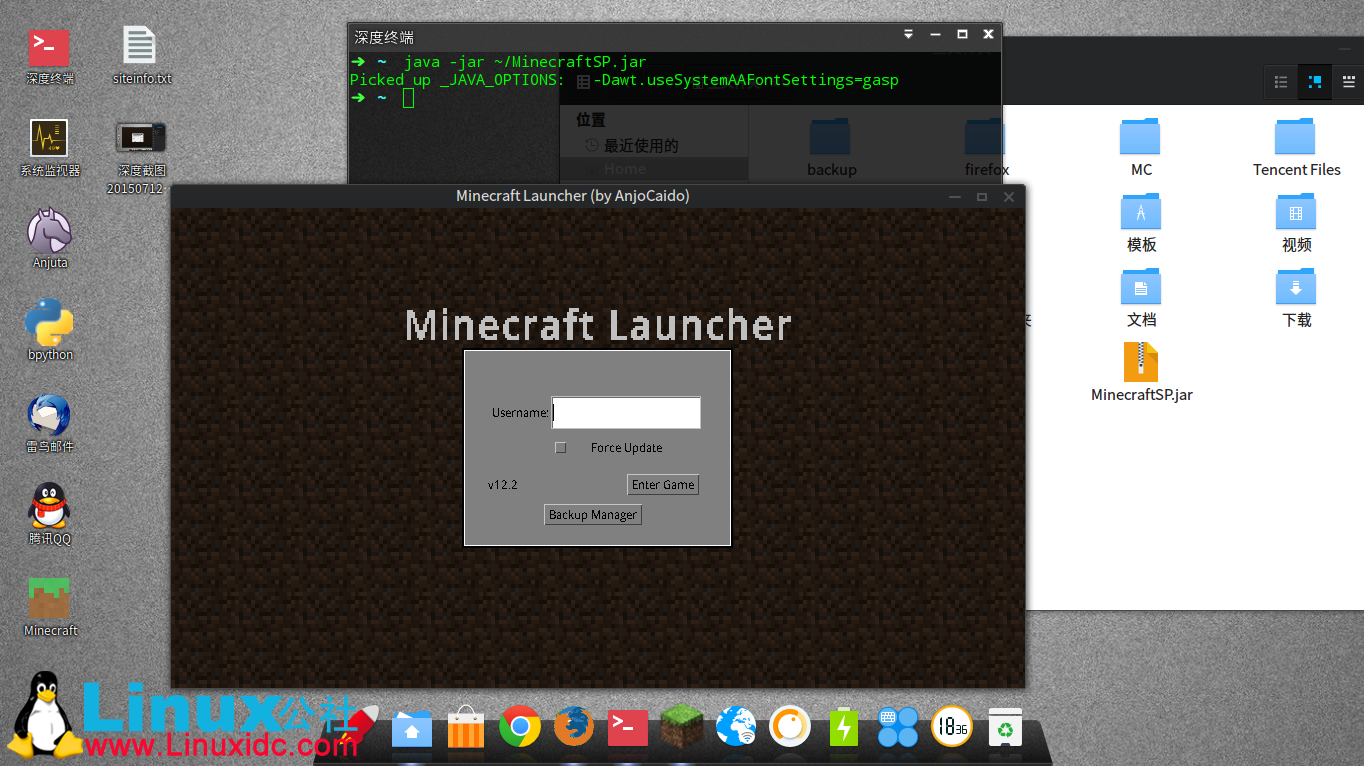The height and width of the screenshot is (766, 1364).
Task: Select the MinecraftSP.jar archive file
Action: [x=1141, y=372]
